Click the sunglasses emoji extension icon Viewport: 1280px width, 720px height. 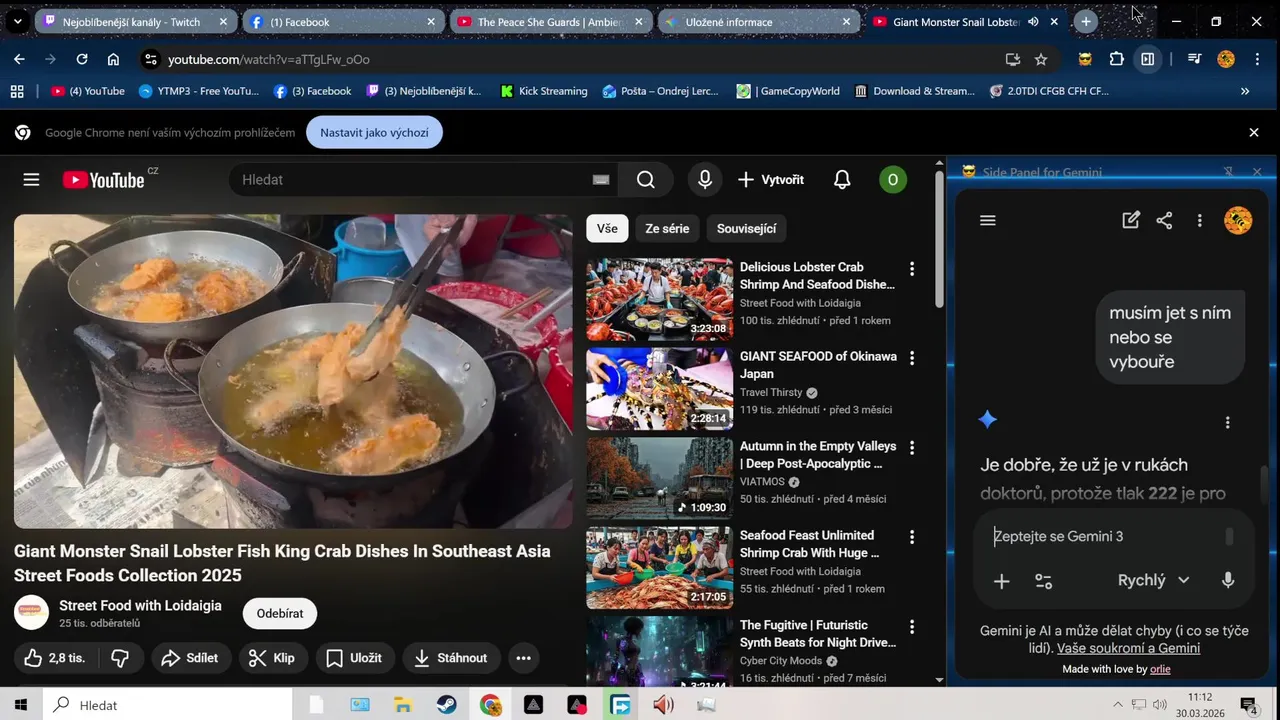click(1085, 59)
